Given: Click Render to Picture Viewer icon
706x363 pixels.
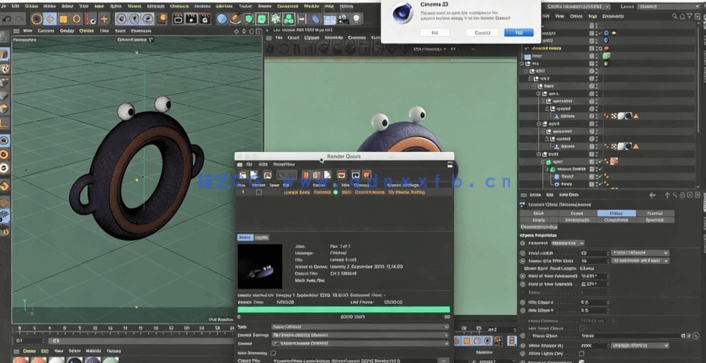Looking at the screenshot, I should coord(191,19).
